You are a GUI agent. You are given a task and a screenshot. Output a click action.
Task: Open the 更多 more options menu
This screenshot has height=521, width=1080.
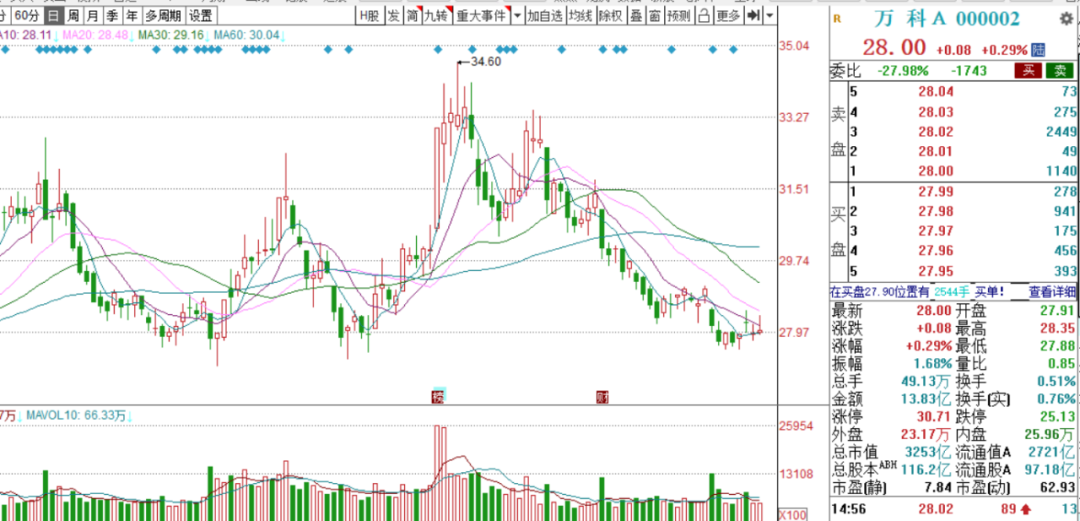(x=729, y=15)
